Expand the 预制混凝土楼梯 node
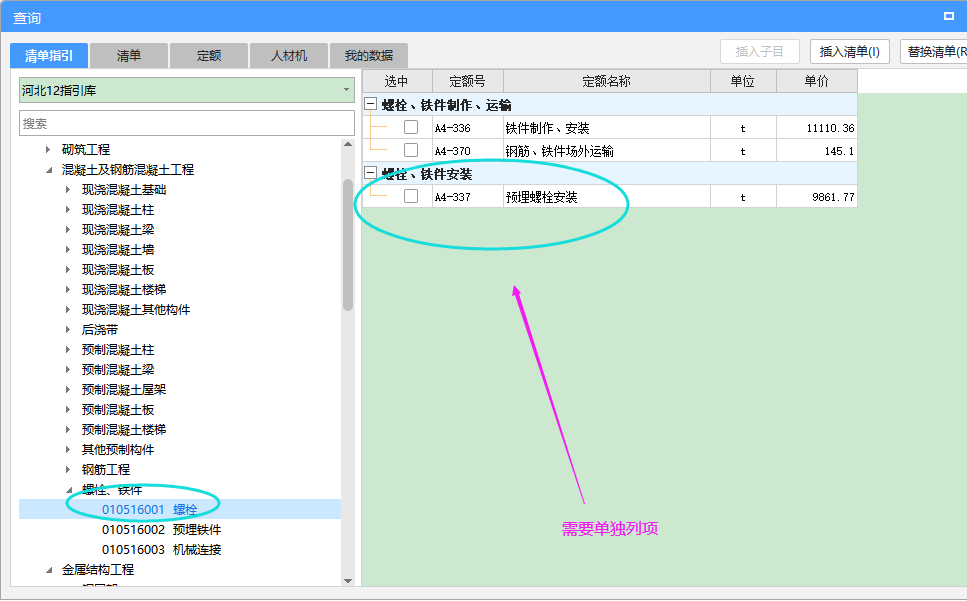967x601 pixels. [x=68, y=429]
